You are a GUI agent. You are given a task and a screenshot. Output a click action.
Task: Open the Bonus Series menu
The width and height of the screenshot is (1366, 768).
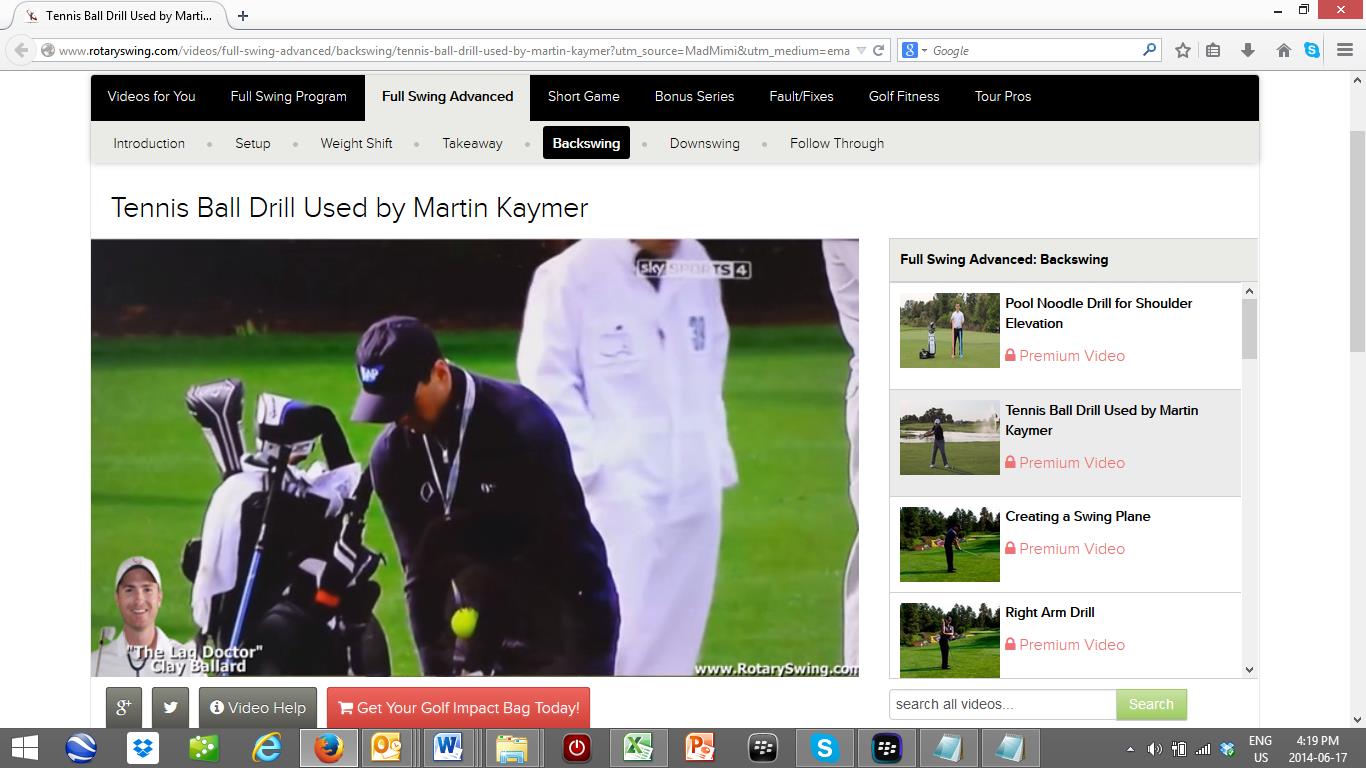point(694,97)
